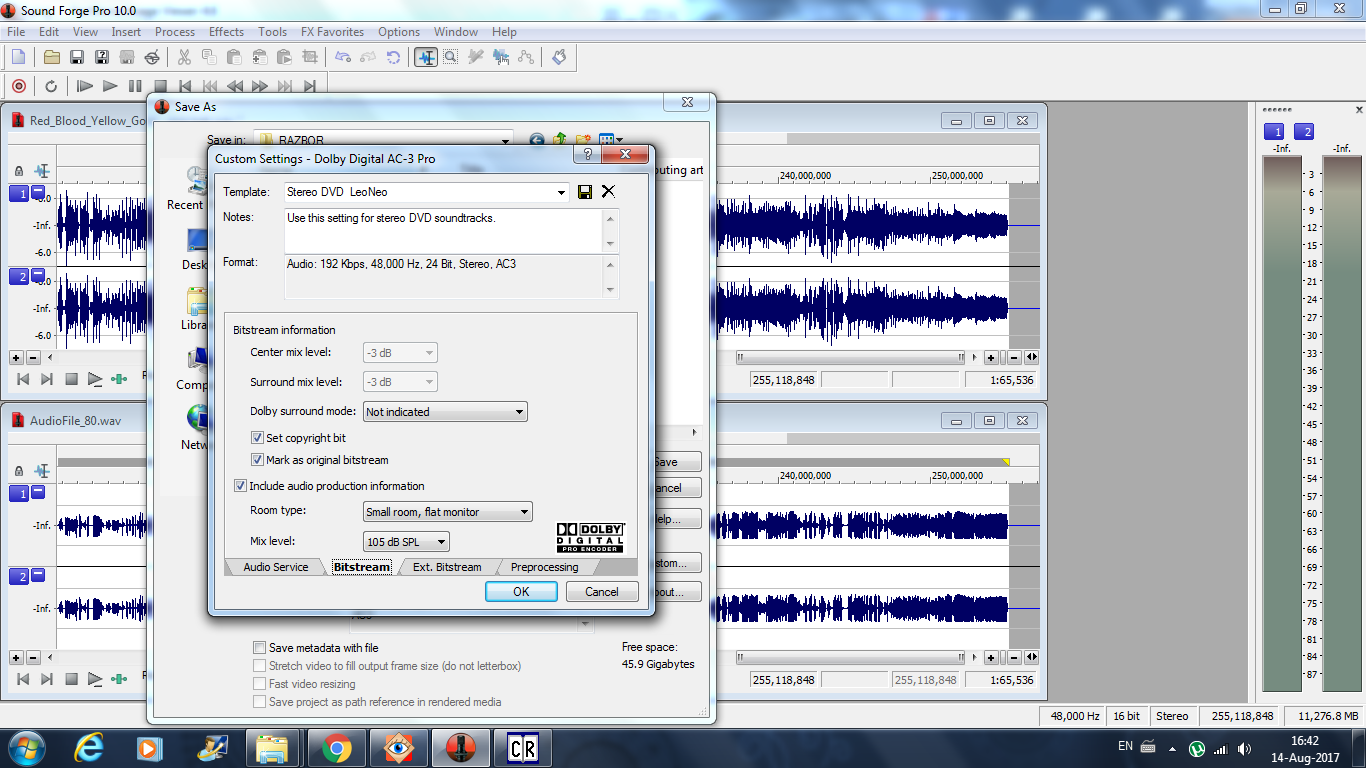Screen dimensions: 1366x768
Task: Click the Surround mix level dropdown
Action: [400, 382]
